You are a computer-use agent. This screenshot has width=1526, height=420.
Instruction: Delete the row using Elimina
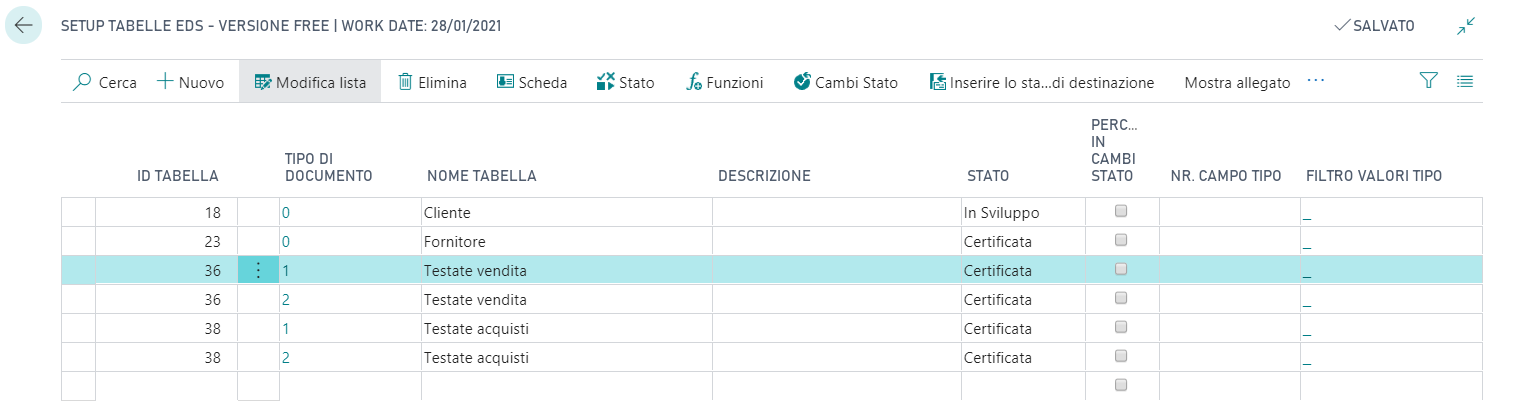click(x=432, y=83)
